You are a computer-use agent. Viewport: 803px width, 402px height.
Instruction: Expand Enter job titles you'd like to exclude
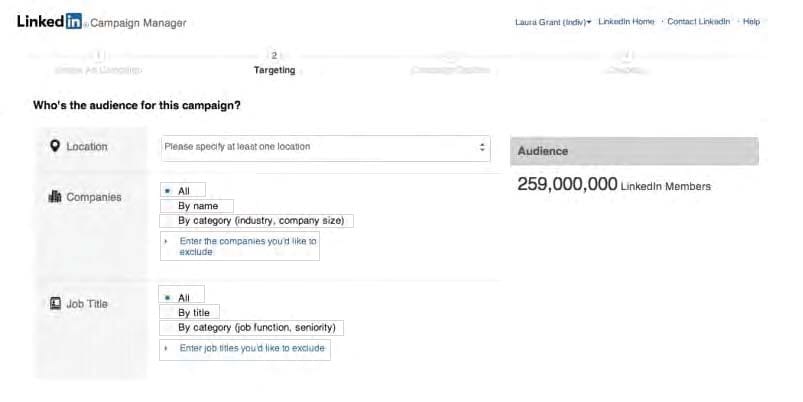point(245,349)
